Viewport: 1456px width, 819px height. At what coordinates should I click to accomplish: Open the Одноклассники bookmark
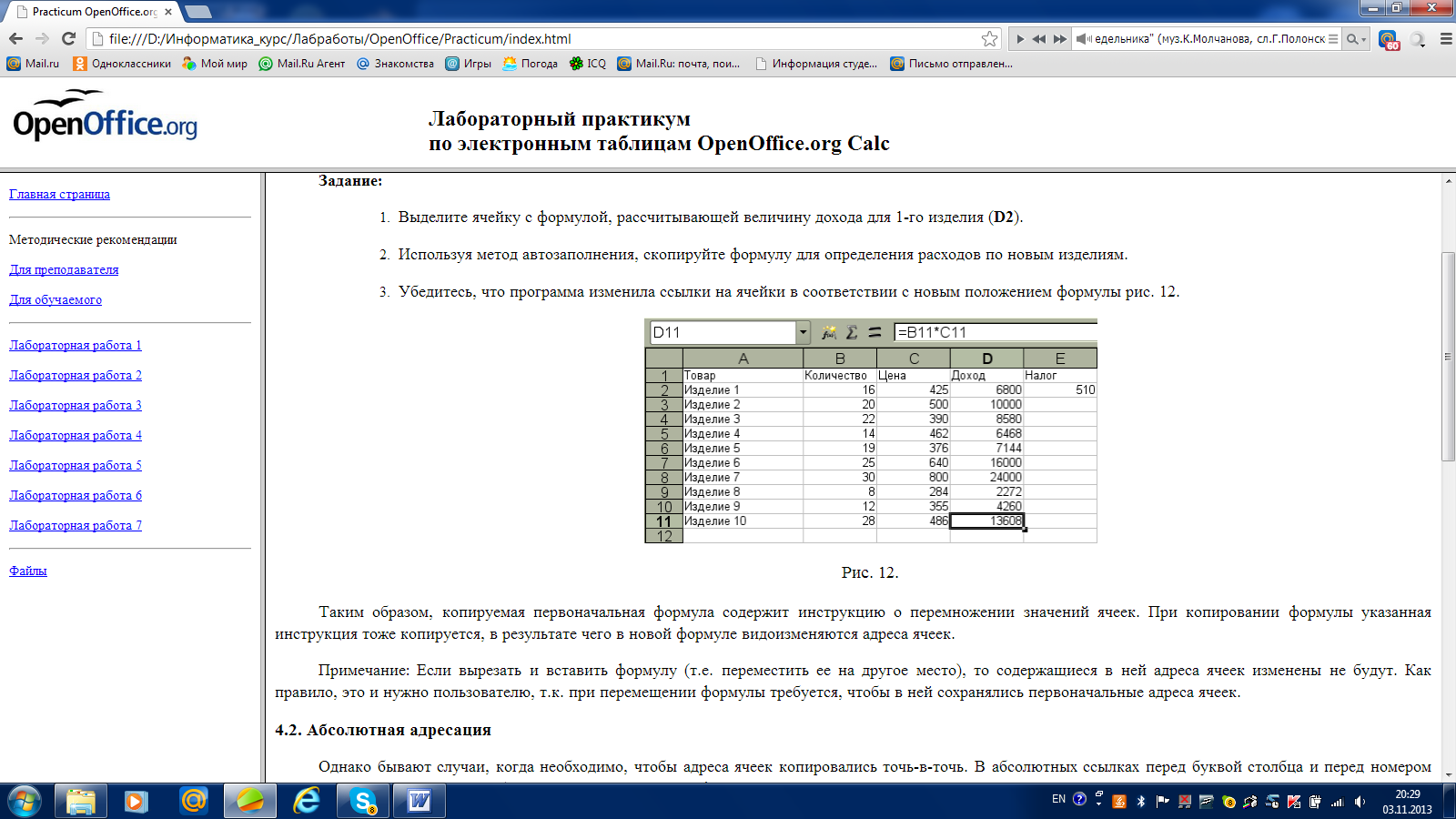122,64
